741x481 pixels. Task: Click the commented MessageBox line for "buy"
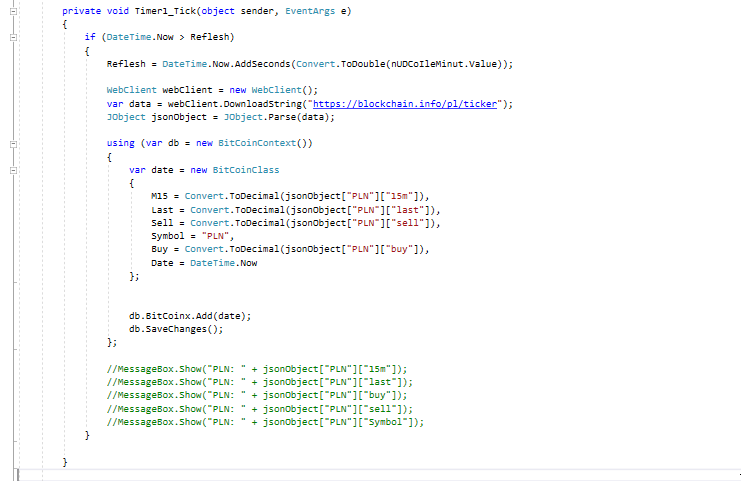[x=257, y=395]
